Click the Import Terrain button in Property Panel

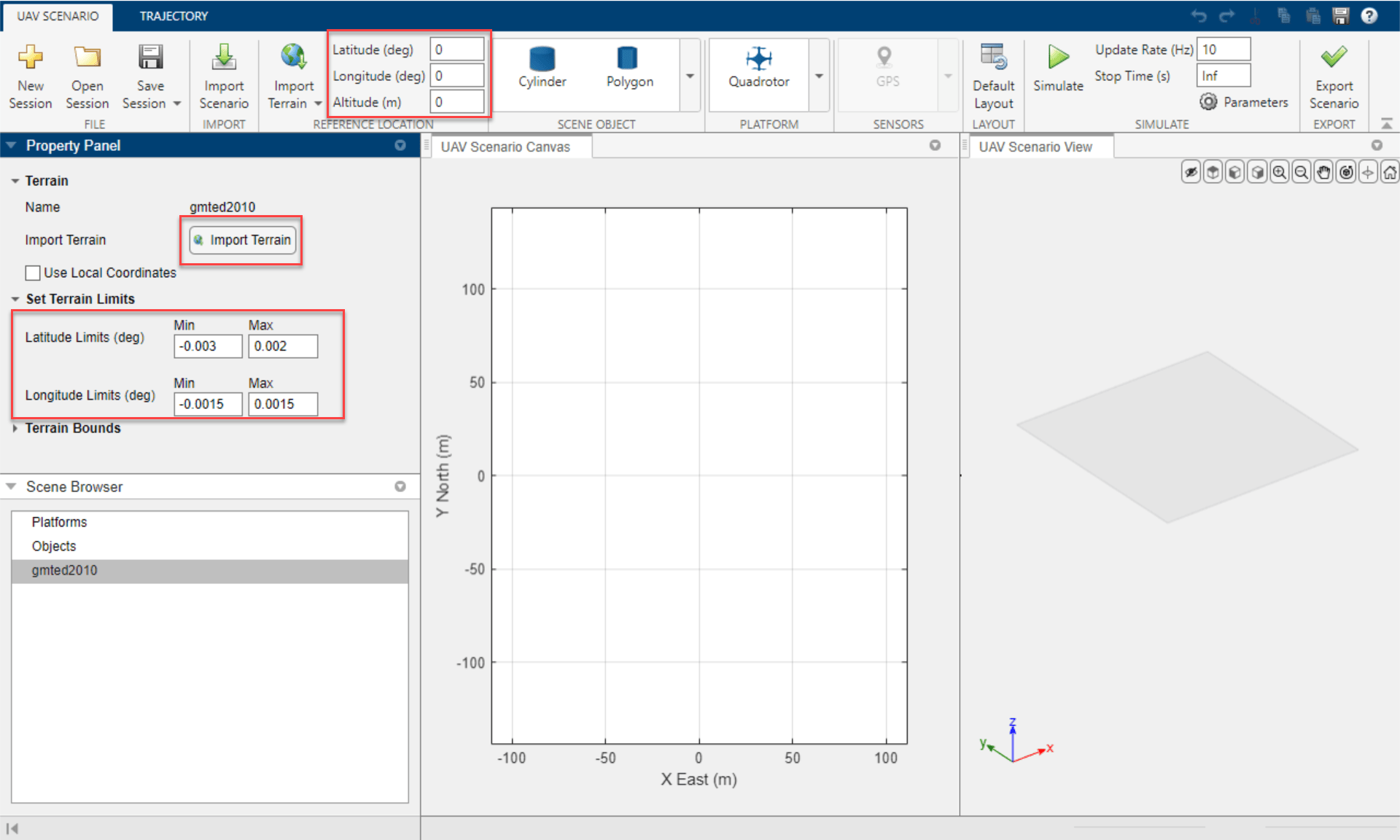point(243,240)
